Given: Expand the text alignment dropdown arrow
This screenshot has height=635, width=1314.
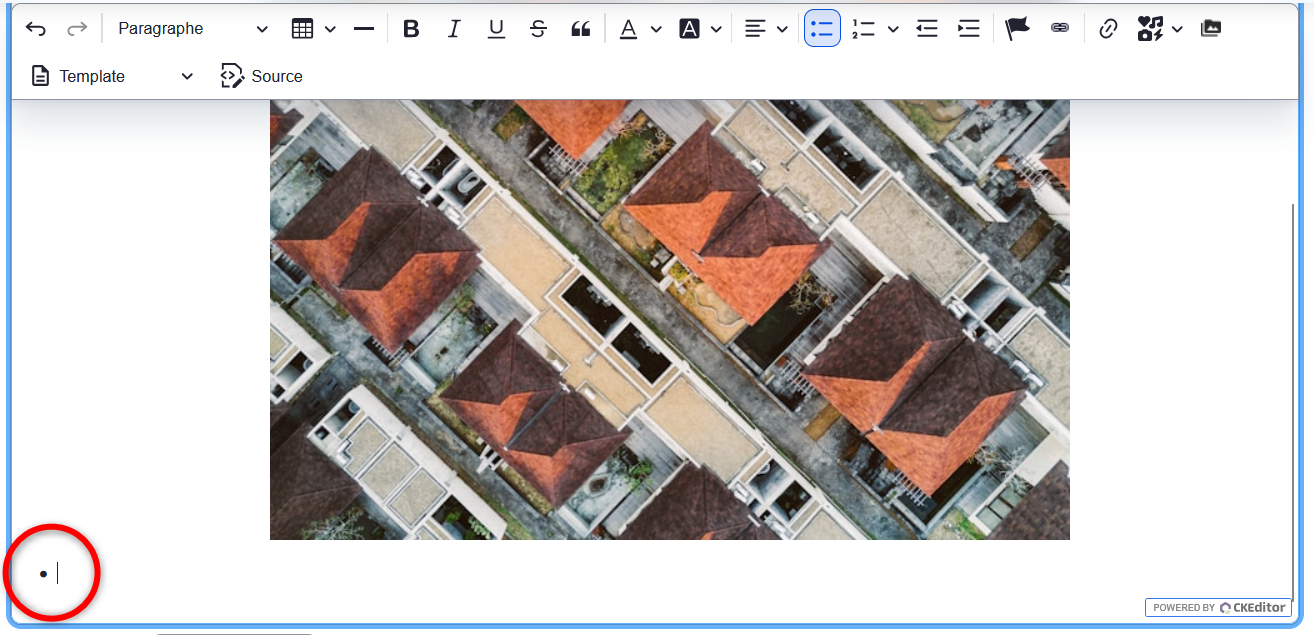Looking at the screenshot, I should pyautogui.click(x=782, y=29).
